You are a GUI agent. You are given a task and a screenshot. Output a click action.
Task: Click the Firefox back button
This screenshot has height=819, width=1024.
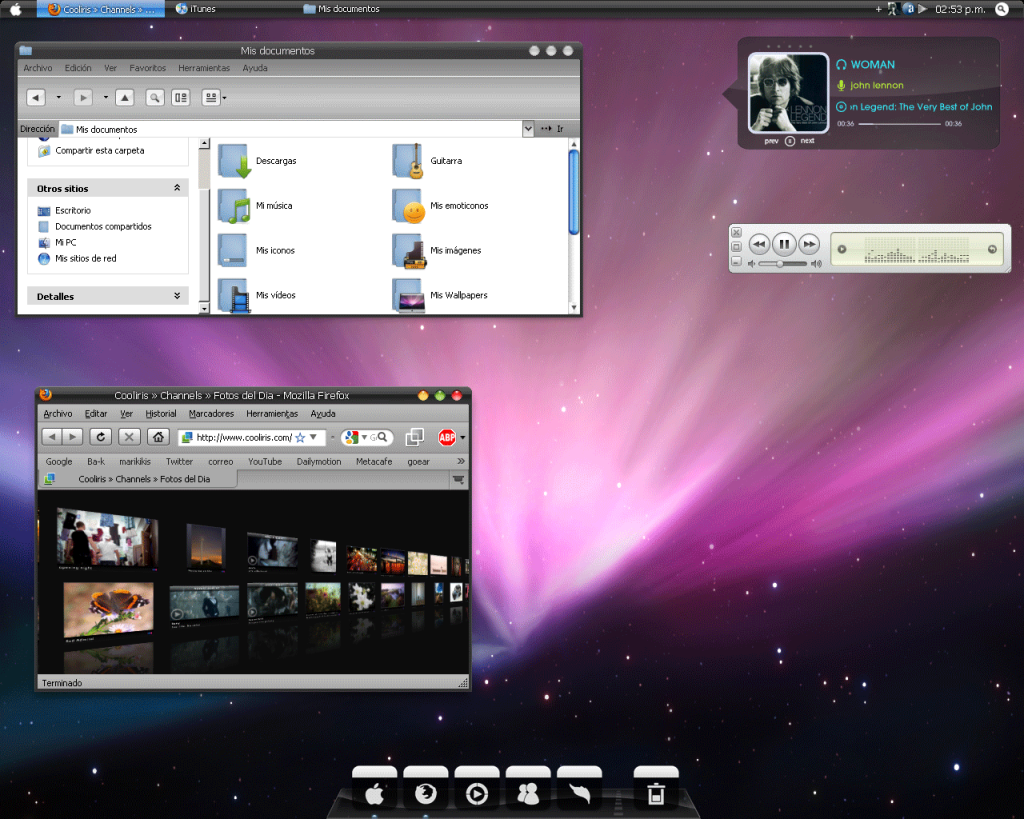coord(52,437)
